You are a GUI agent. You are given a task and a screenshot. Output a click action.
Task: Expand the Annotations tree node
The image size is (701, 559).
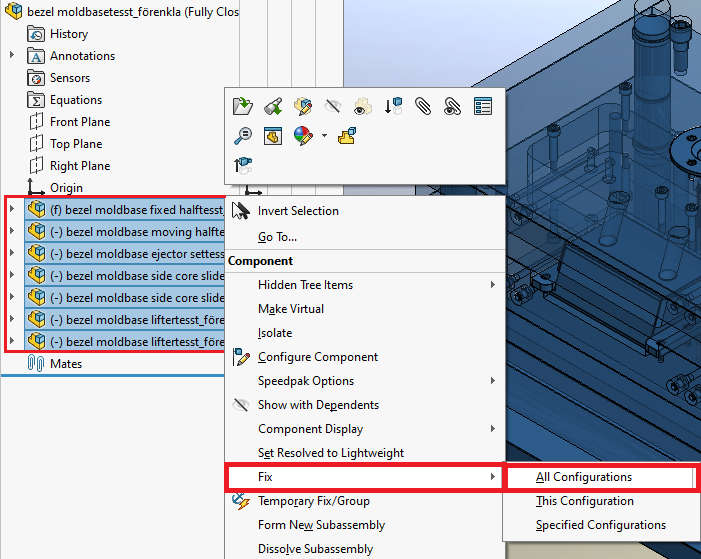tap(12, 56)
